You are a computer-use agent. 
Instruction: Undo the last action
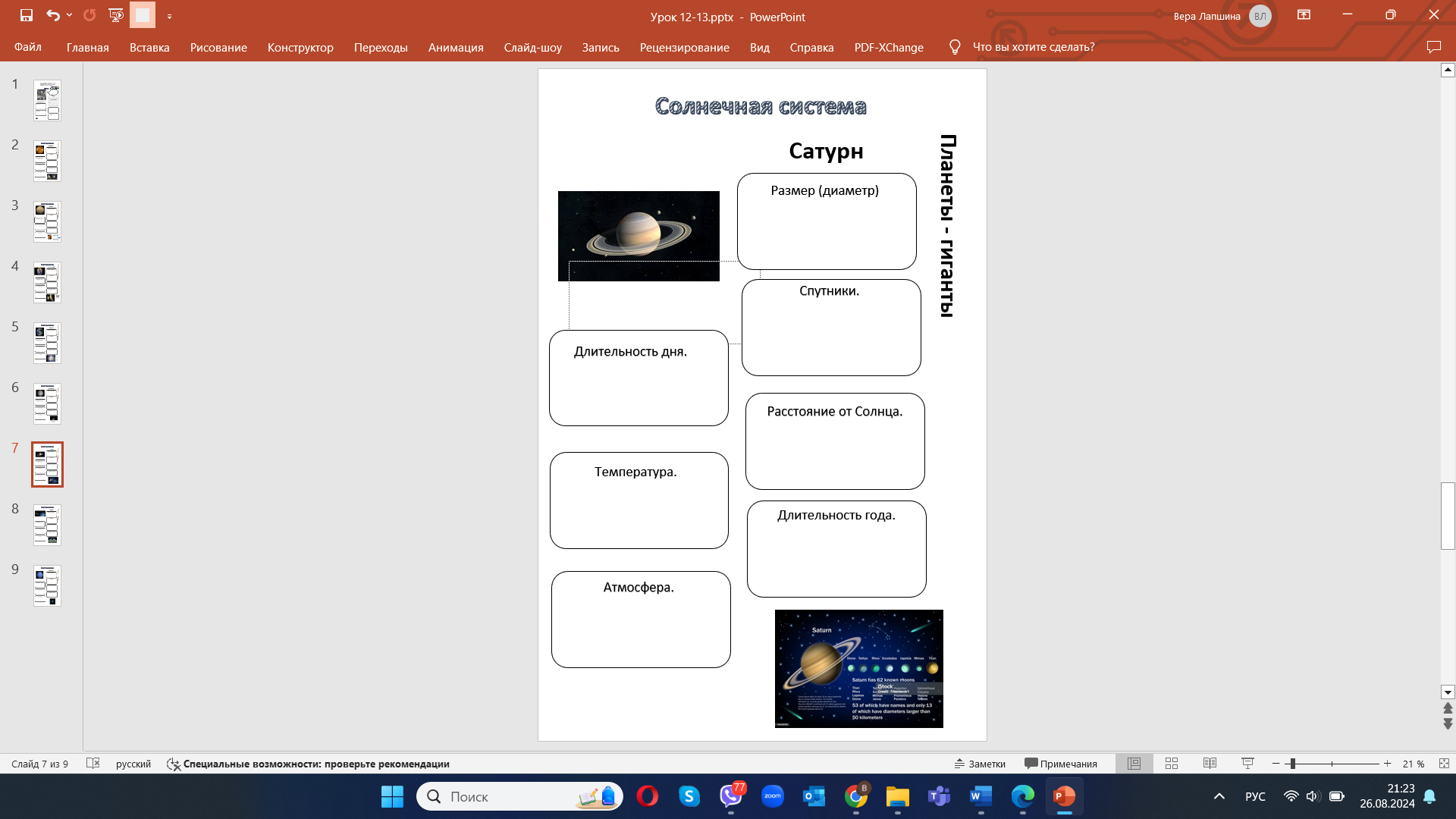[52, 15]
